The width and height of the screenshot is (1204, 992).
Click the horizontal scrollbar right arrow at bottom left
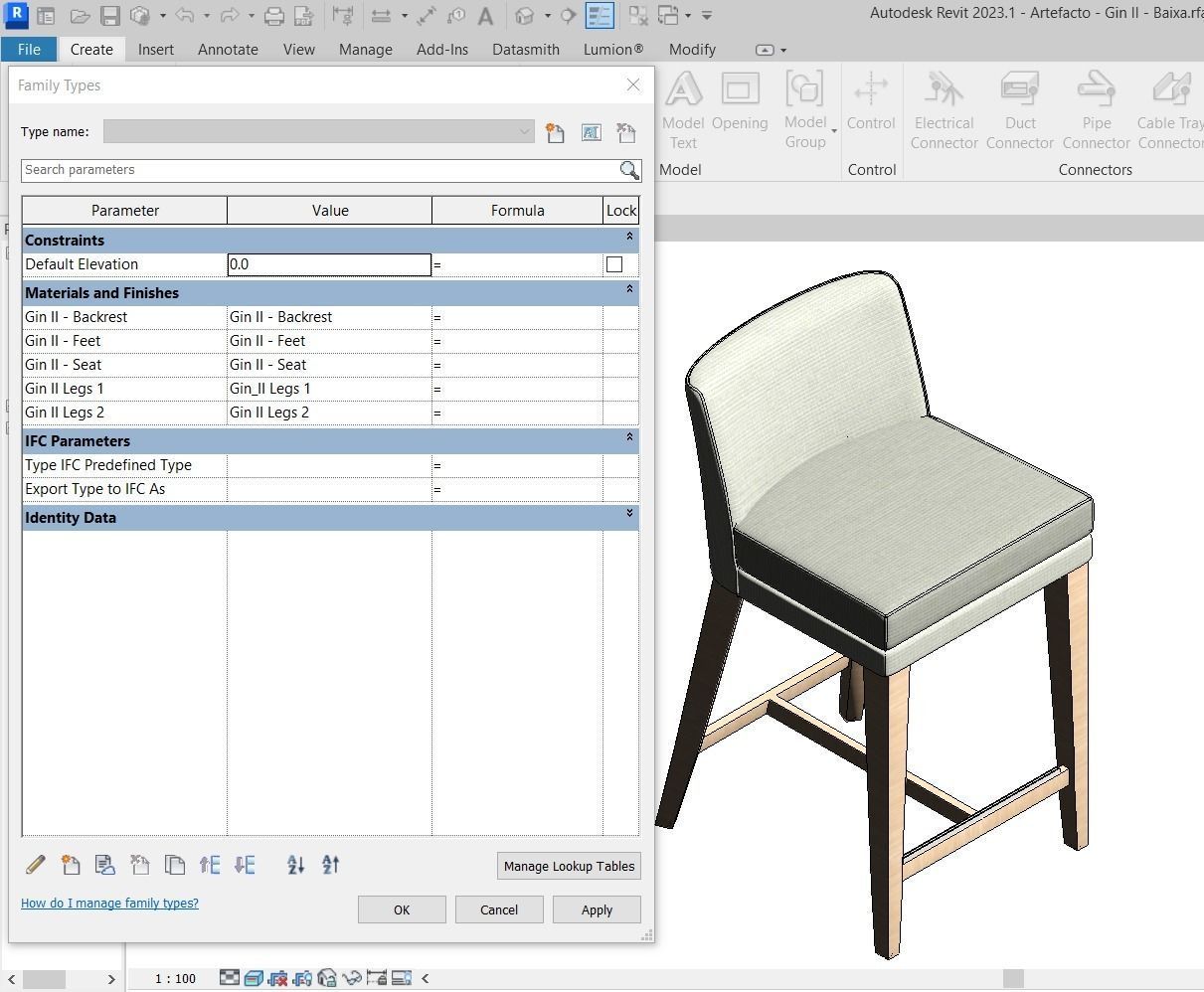(110, 979)
